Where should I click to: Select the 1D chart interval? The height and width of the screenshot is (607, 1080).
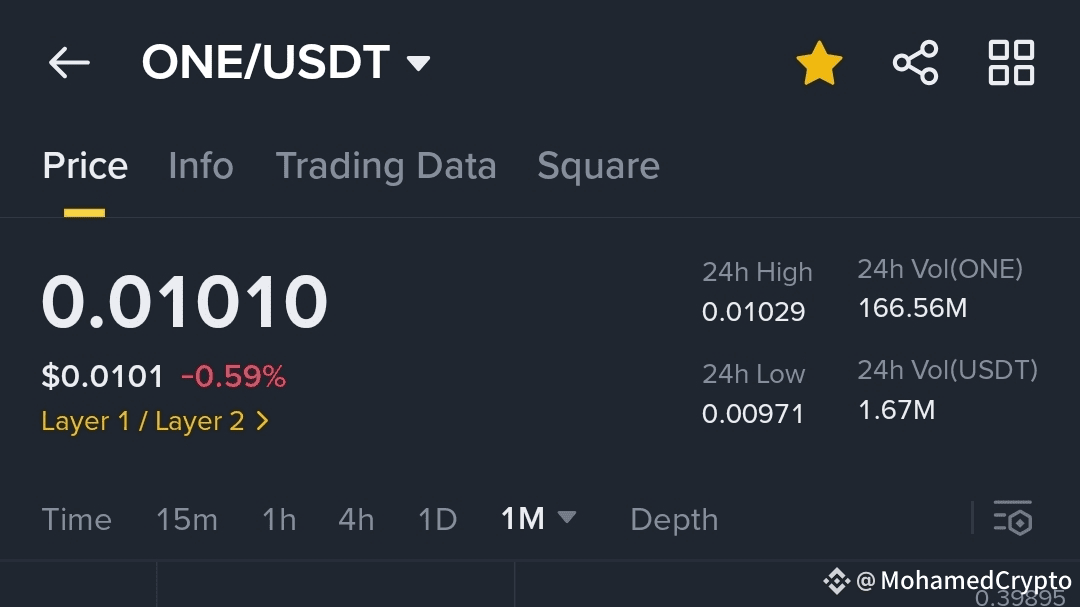437,519
